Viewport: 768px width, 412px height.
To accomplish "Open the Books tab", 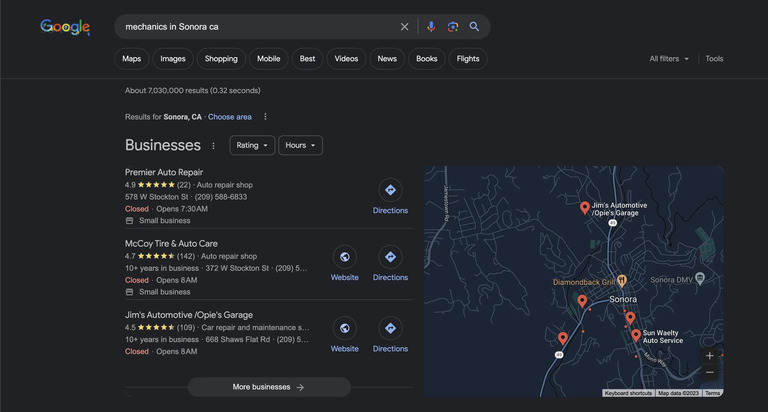I will coord(427,59).
